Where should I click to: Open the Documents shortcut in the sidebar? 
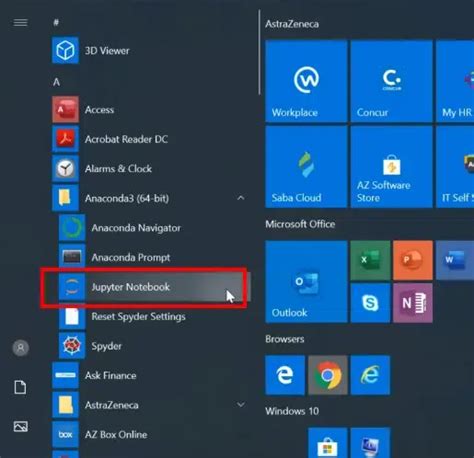[20, 387]
